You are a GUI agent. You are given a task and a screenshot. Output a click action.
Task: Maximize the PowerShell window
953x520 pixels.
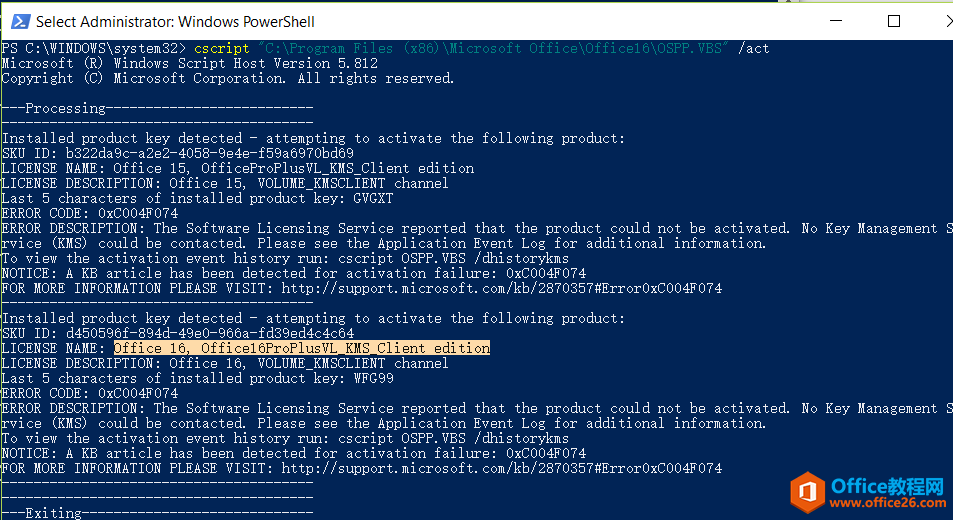tap(893, 21)
